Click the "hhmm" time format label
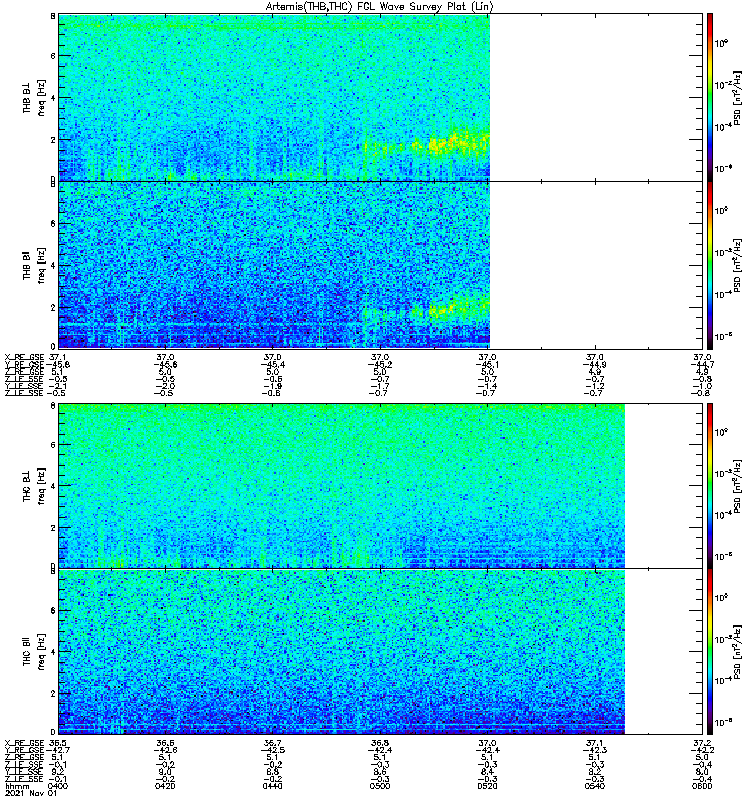Screen dimensions: 750x800 click(18, 786)
